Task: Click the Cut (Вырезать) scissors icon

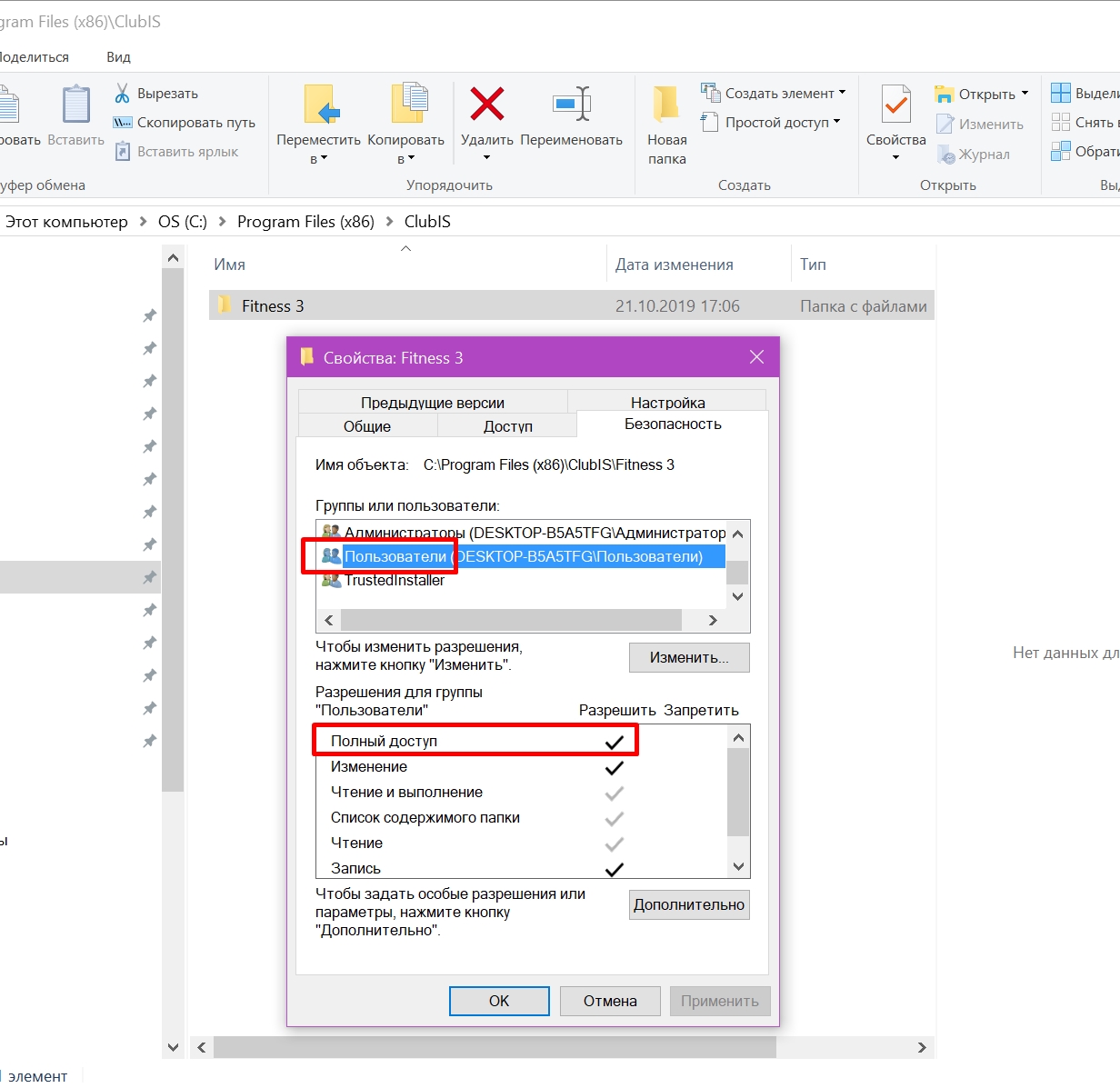Action: [x=122, y=94]
